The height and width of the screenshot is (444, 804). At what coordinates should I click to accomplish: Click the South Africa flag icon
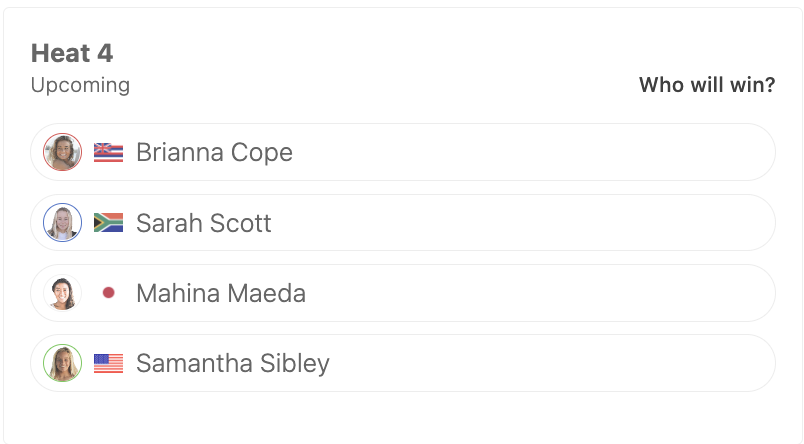coord(108,223)
